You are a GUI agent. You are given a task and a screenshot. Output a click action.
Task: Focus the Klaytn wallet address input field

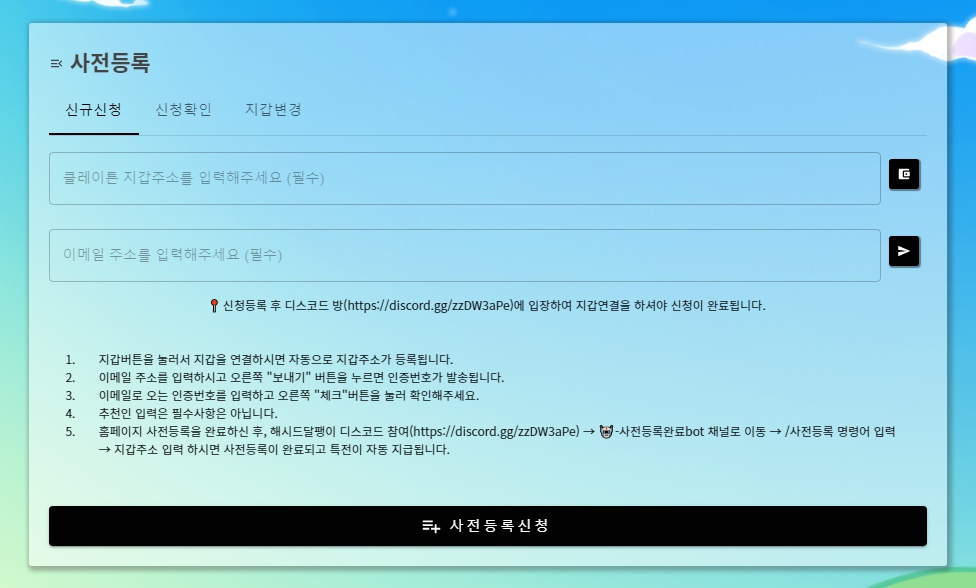(465, 179)
